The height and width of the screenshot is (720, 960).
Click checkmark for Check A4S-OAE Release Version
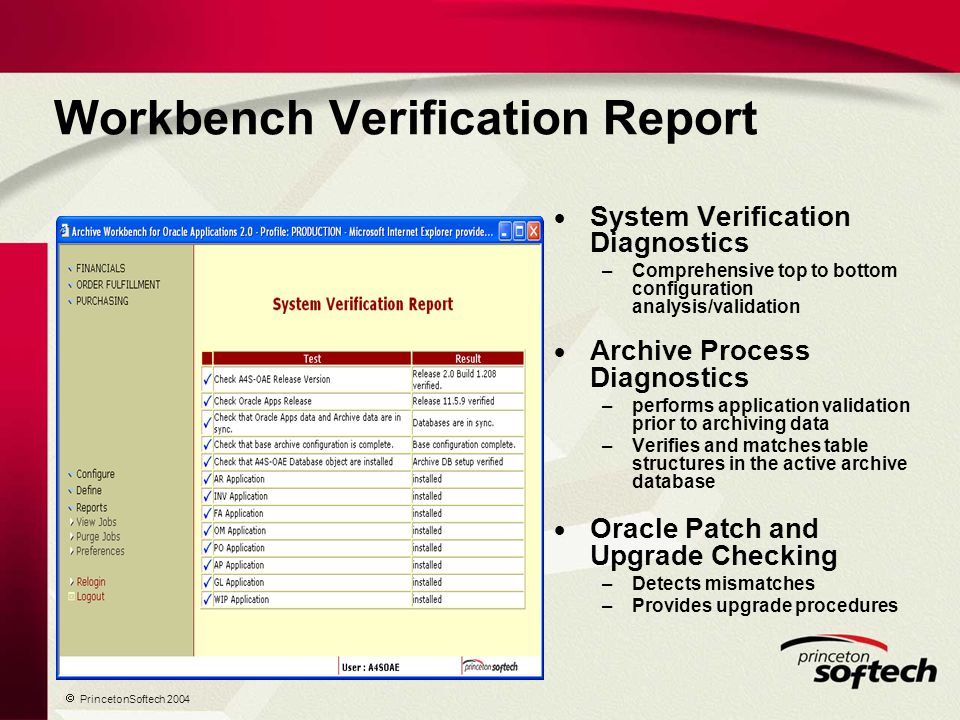[x=207, y=380]
